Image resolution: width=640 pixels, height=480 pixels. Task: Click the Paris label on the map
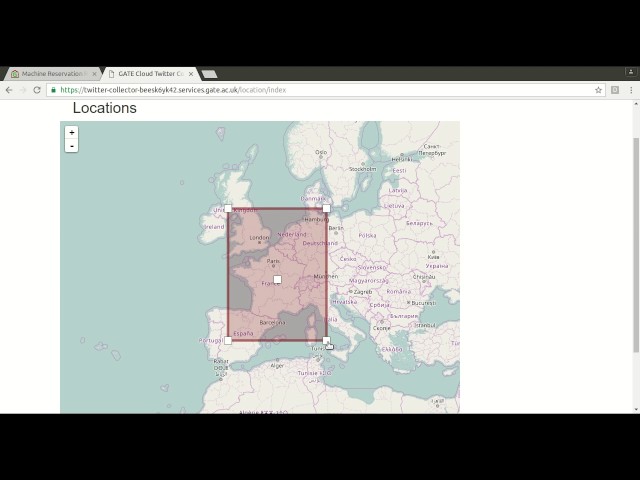273,261
